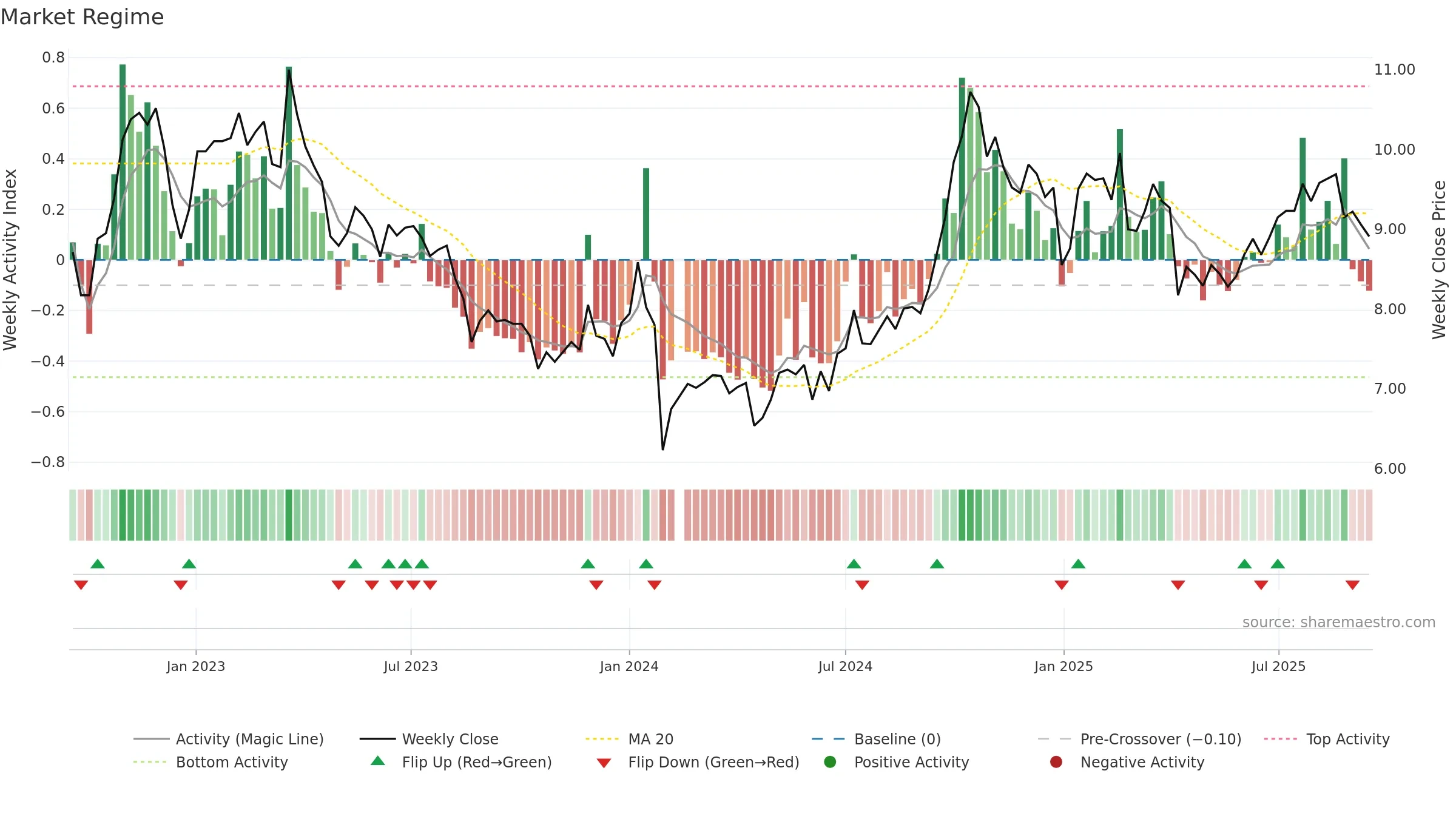
Task: Click the Market Regime chart title
Action: tap(82, 17)
